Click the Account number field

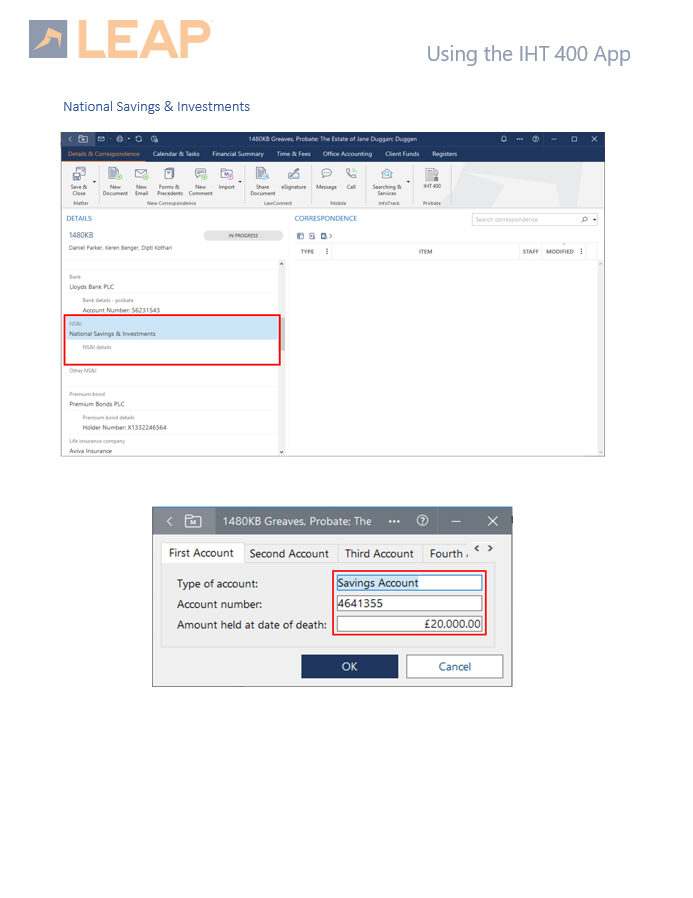coord(409,604)
